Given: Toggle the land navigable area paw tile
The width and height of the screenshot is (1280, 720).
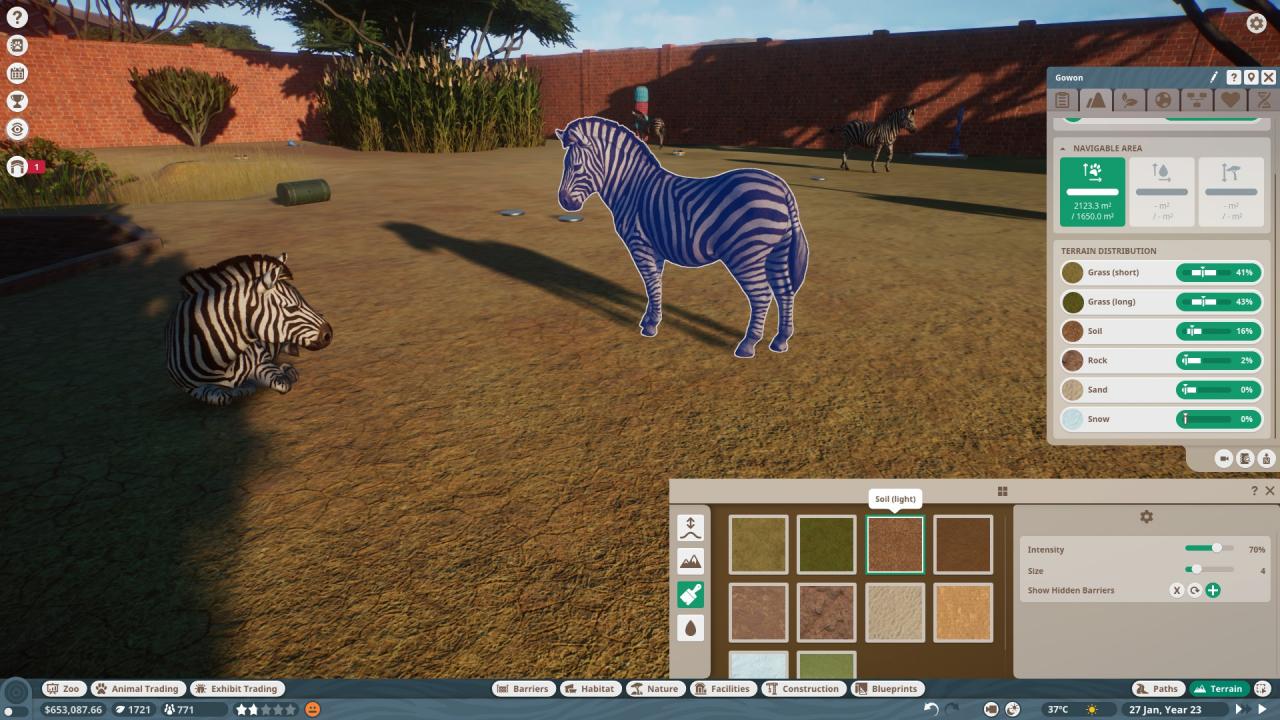Looking at the screenshot, I should point(1092,191).
